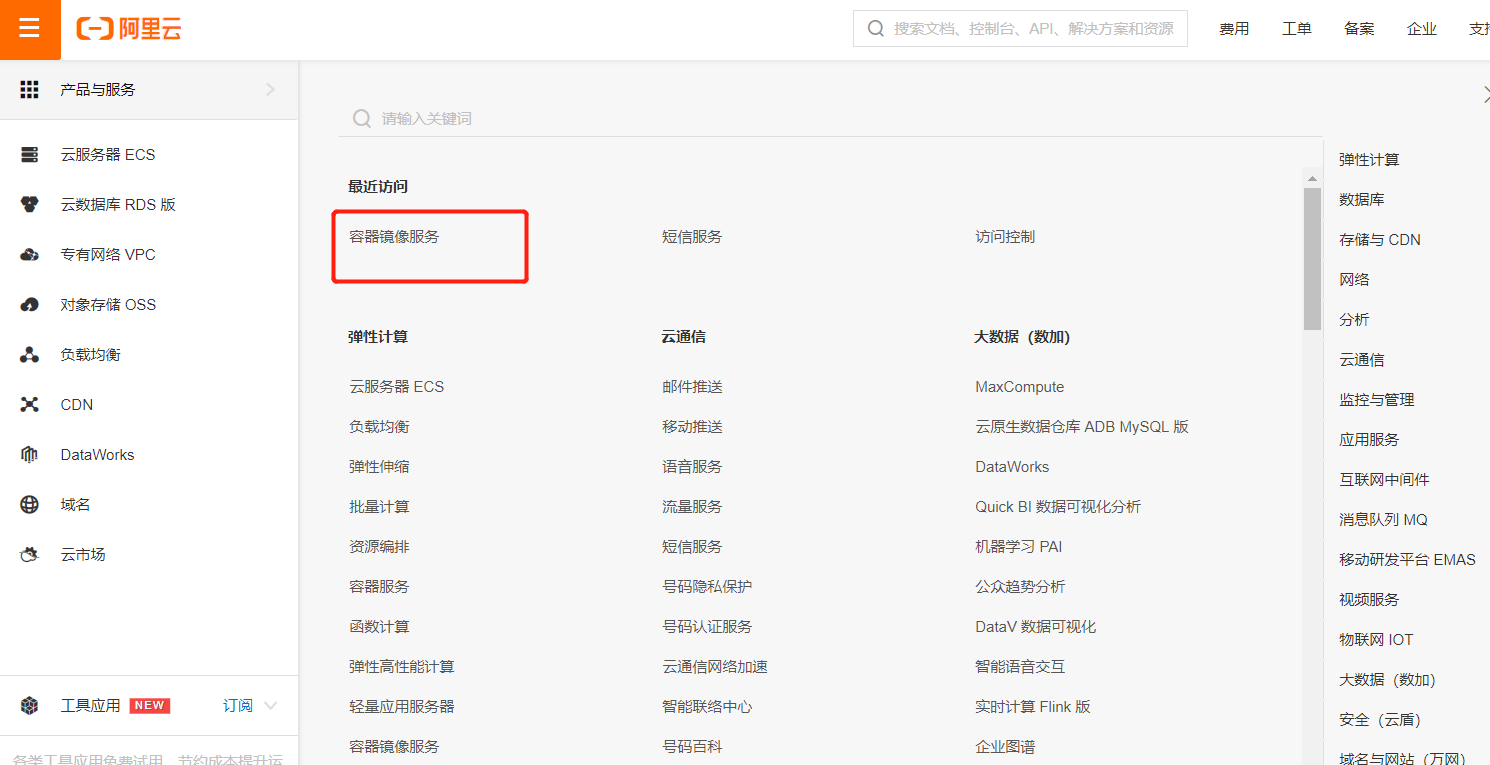Viewport: 1490px width, 765px height.
Task: Jump to 互联网中间件 category
Action: [x=1384, y=479]
